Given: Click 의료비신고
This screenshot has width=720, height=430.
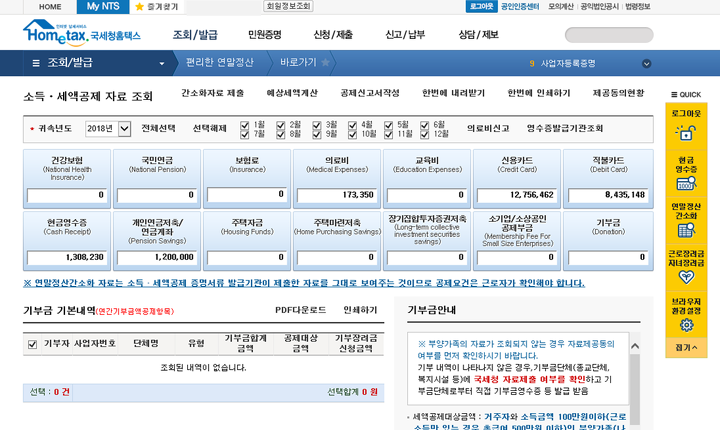Looking at the screenshot, I should coord(488,129).
